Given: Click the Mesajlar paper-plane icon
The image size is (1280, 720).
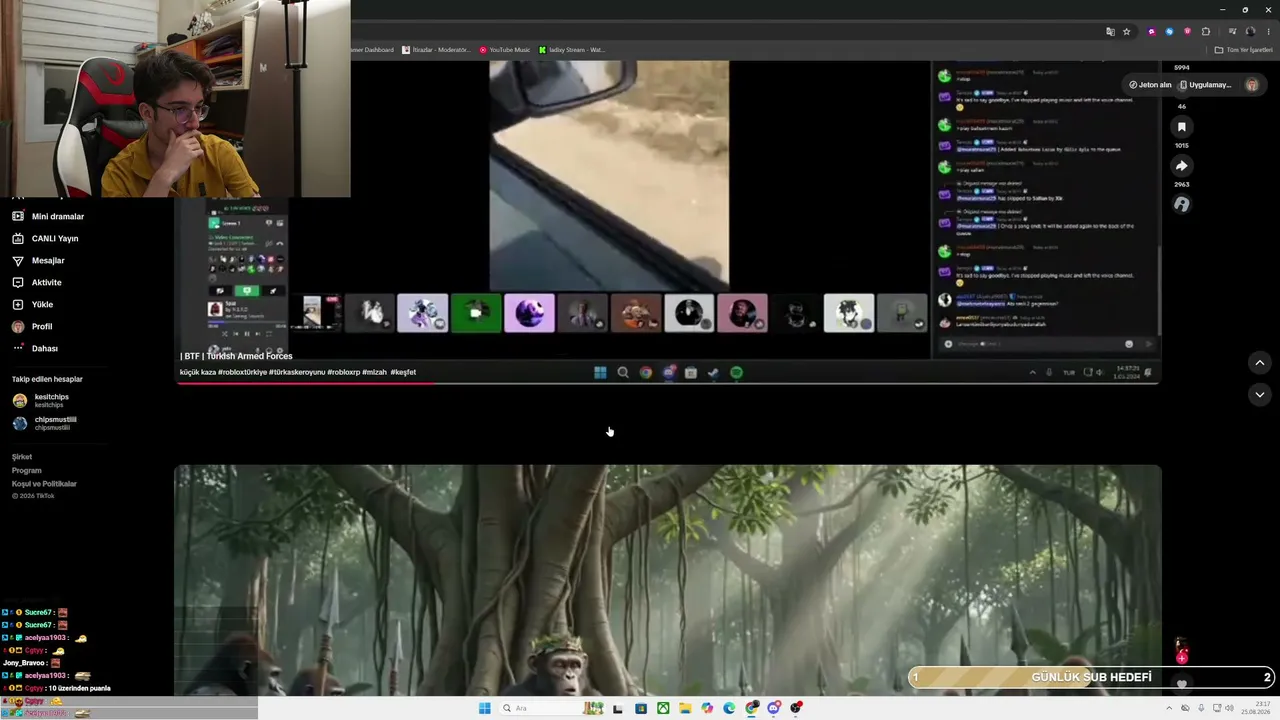Looking at the screenshot, I should [x=18, y=260].
